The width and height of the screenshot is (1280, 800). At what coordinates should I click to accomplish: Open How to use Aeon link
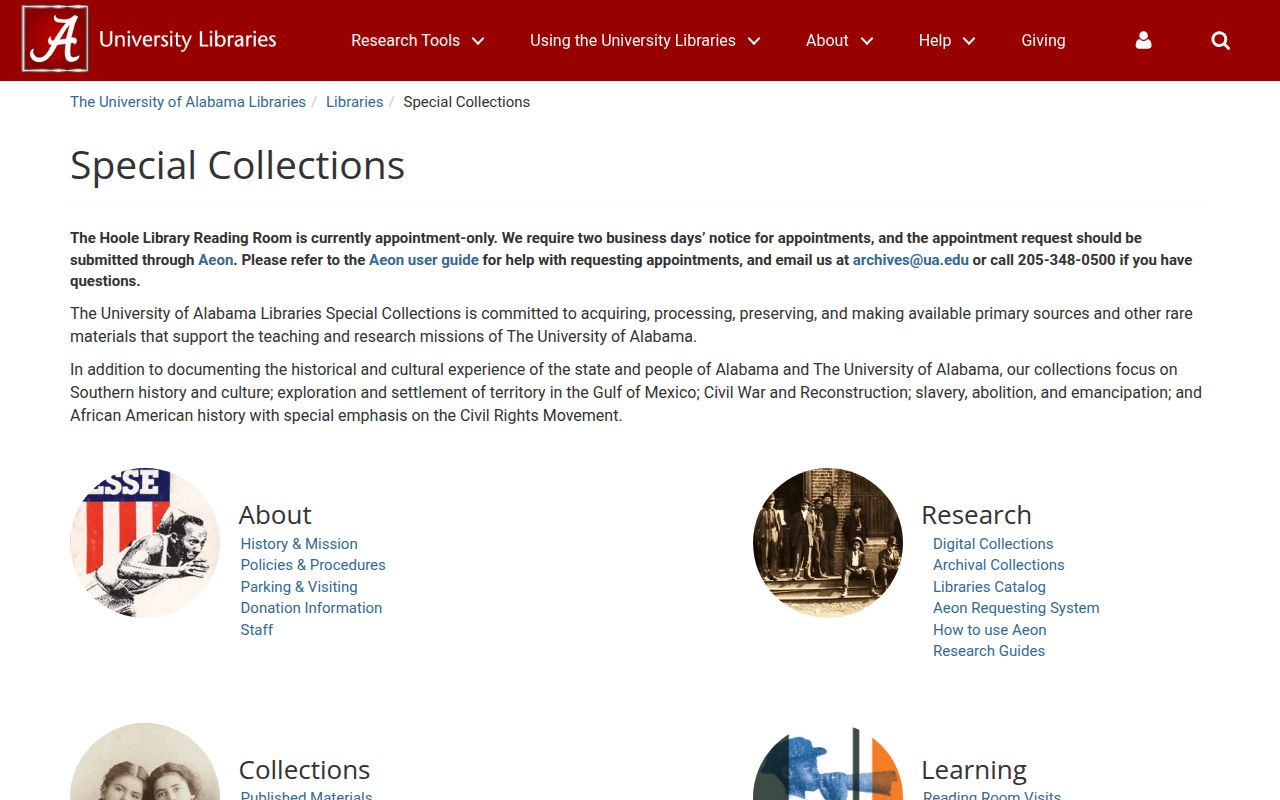[x=990, y=630]
